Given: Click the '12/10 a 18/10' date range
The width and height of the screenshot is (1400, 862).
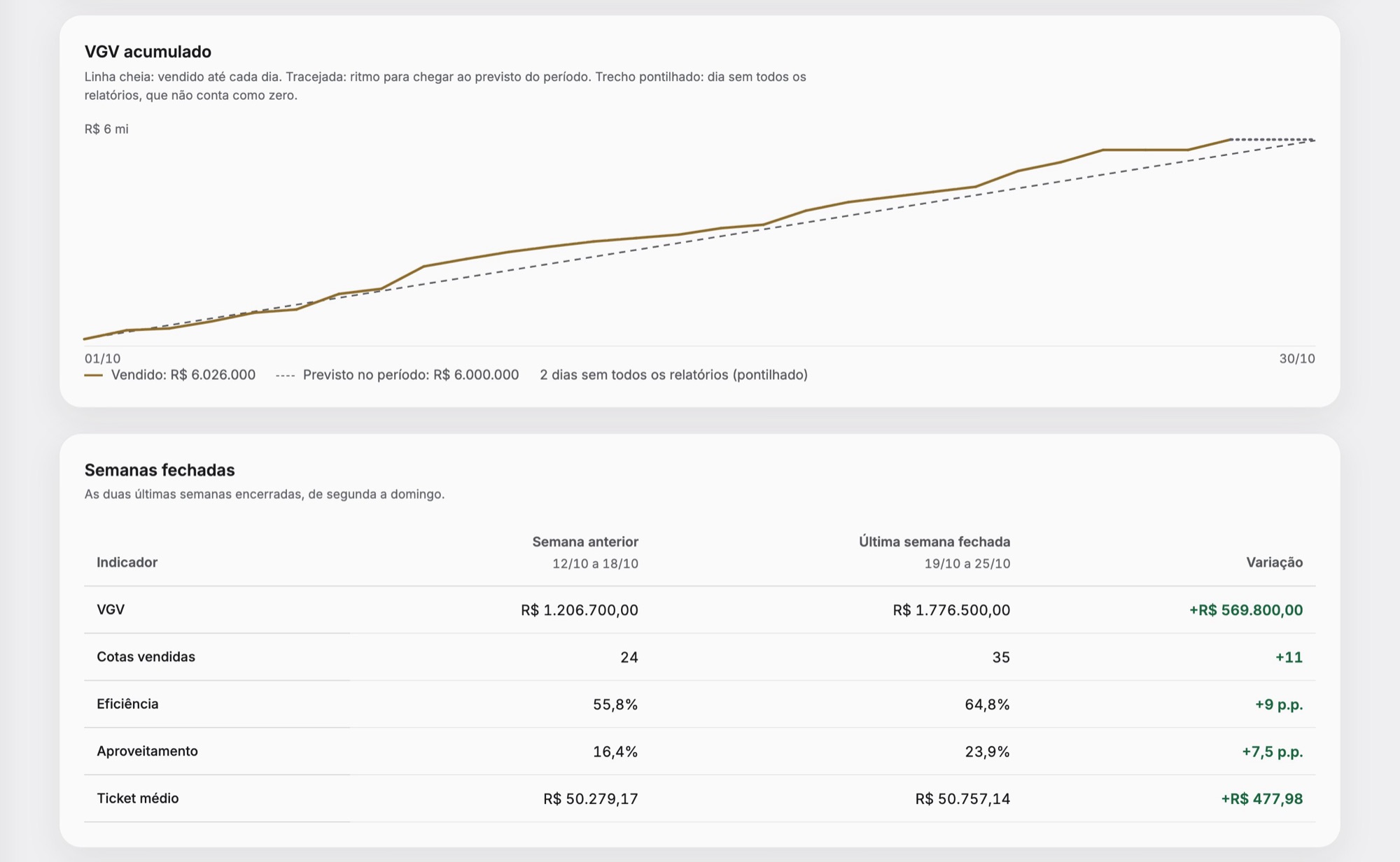Looking at the screenshot, I should coord(595,564).
